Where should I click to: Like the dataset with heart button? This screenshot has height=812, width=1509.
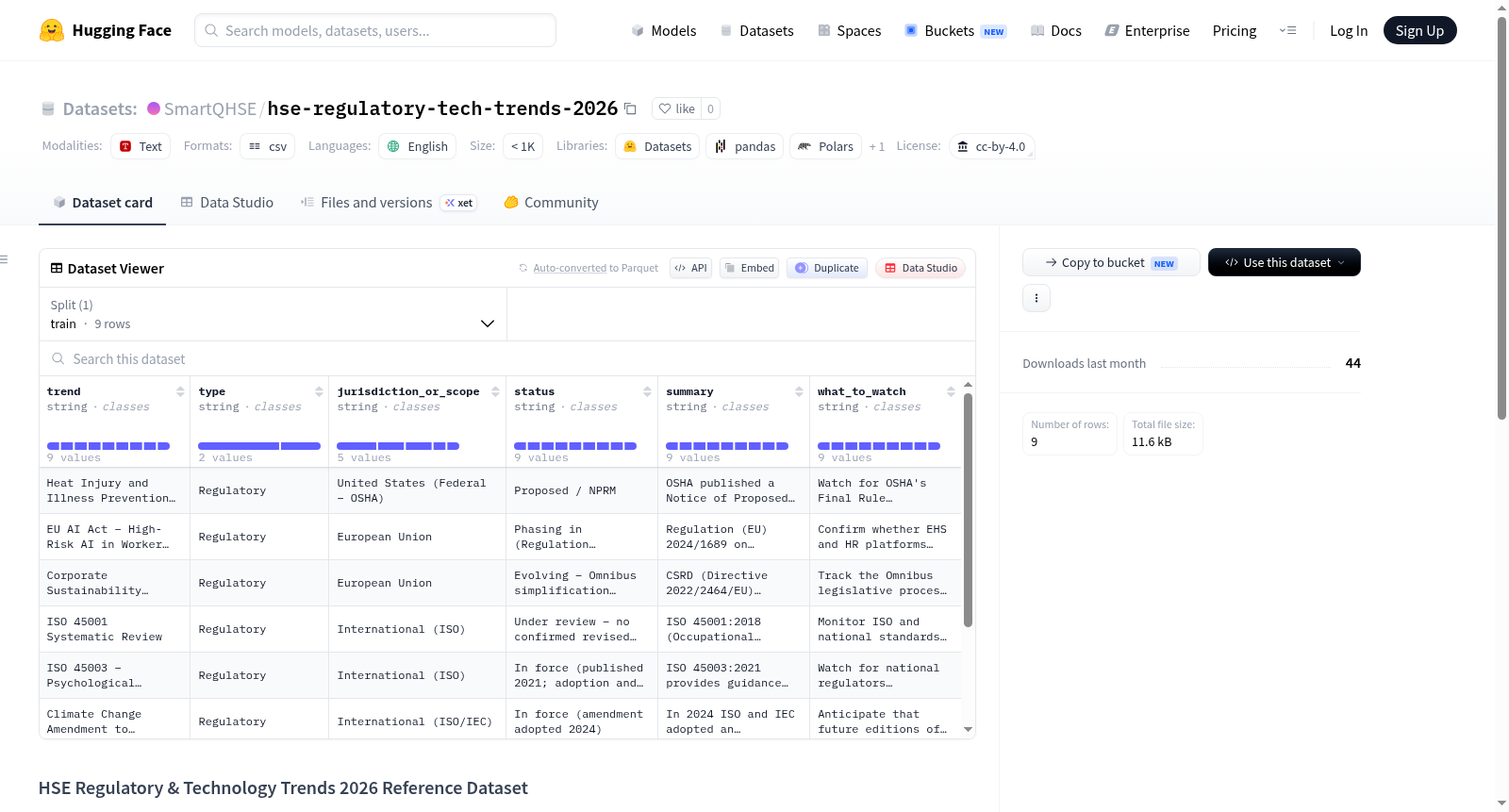coord(676,108)
